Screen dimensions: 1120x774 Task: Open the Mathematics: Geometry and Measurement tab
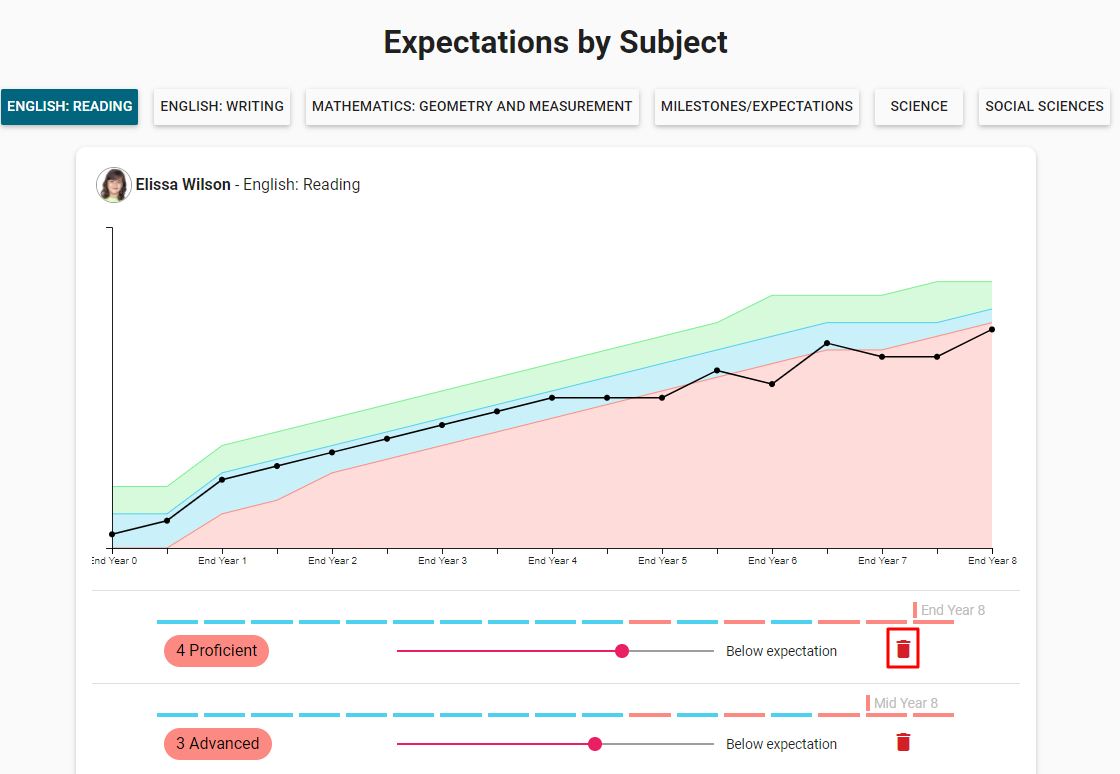click(472, 106)
